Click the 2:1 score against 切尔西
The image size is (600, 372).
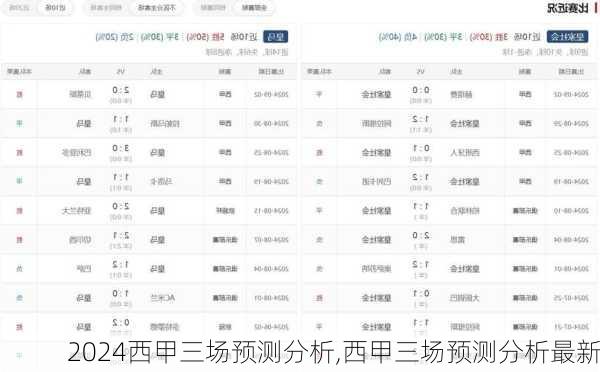[x=121, y=235]
